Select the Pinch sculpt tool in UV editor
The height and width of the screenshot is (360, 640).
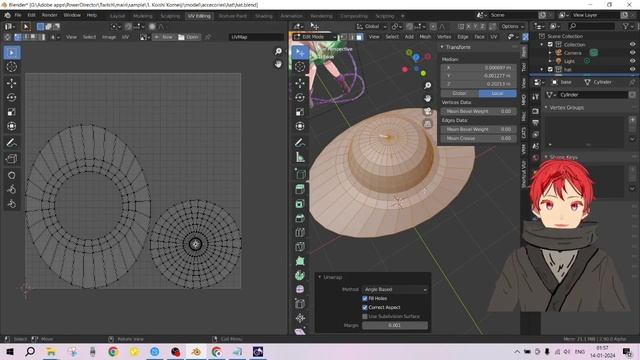pyautogui.click(x=11, y=204)
